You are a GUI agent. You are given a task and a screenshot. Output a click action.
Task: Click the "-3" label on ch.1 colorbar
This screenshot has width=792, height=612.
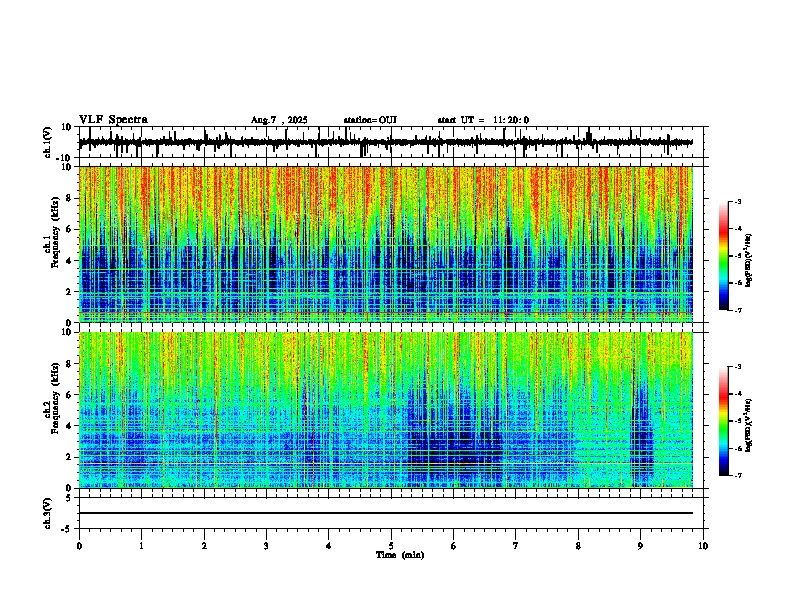pyautogui.click(x=738, y=202)
